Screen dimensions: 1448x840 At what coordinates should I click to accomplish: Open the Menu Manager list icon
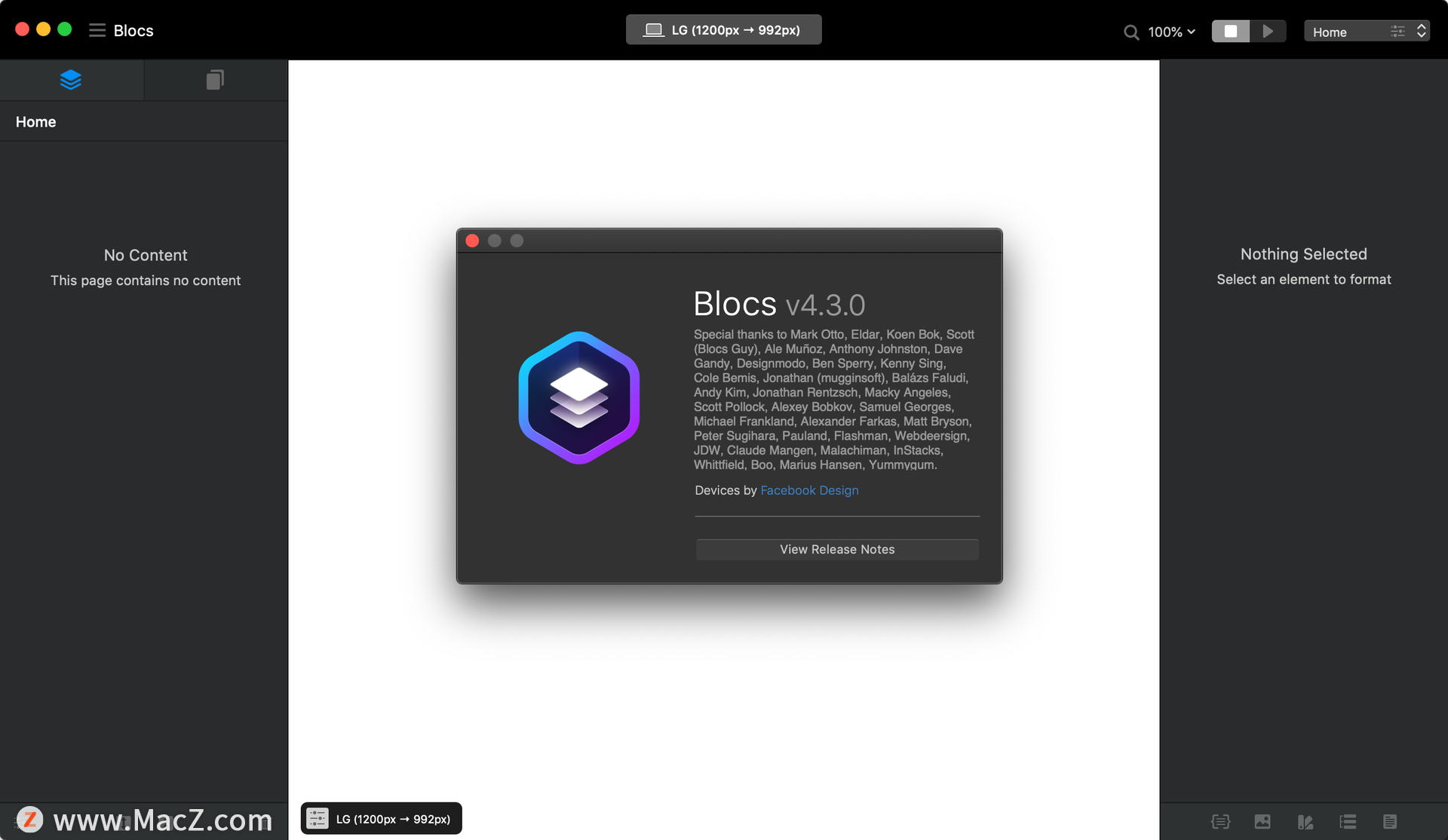tap(1348, 822)
